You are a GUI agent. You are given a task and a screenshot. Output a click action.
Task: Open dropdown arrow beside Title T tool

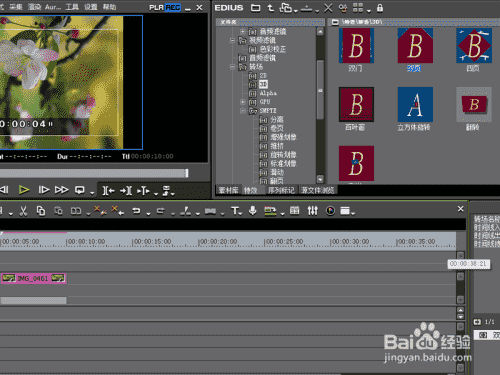[240, 213]
